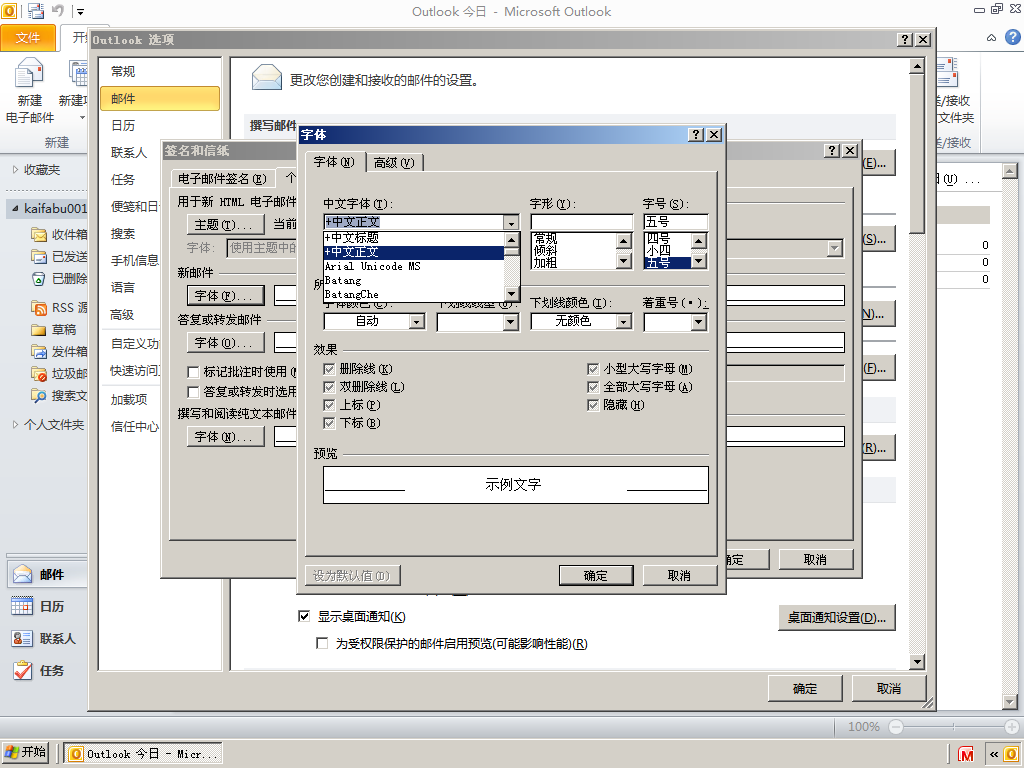Select 加粗 (Bold) in font style list

(573, 263)
